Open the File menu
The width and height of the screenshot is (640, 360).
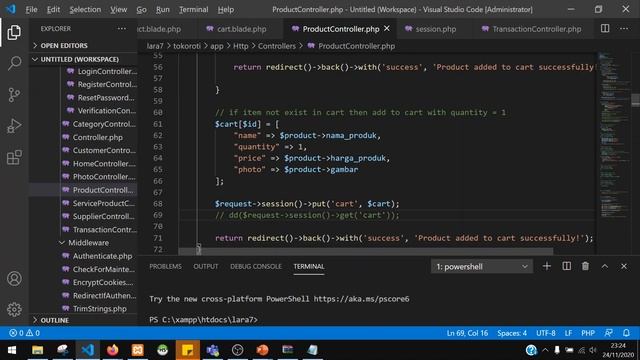(x=31, y=9)
